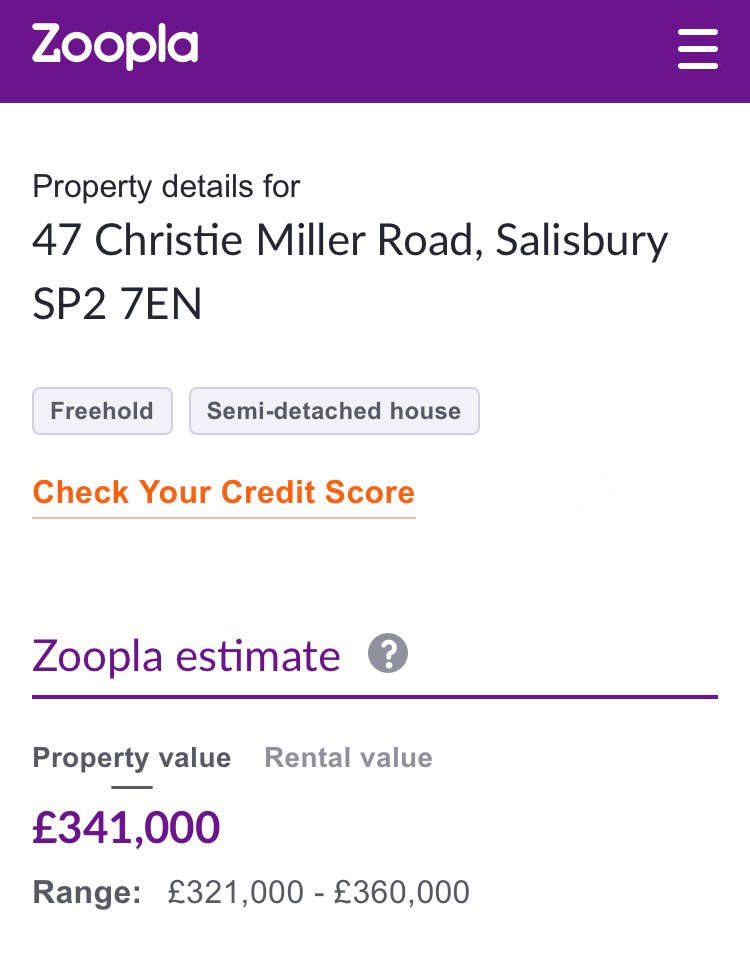This screenshot has width=750, height=964.
Task: Follow the Check Your Credit Score link
Action: (224, 492)
